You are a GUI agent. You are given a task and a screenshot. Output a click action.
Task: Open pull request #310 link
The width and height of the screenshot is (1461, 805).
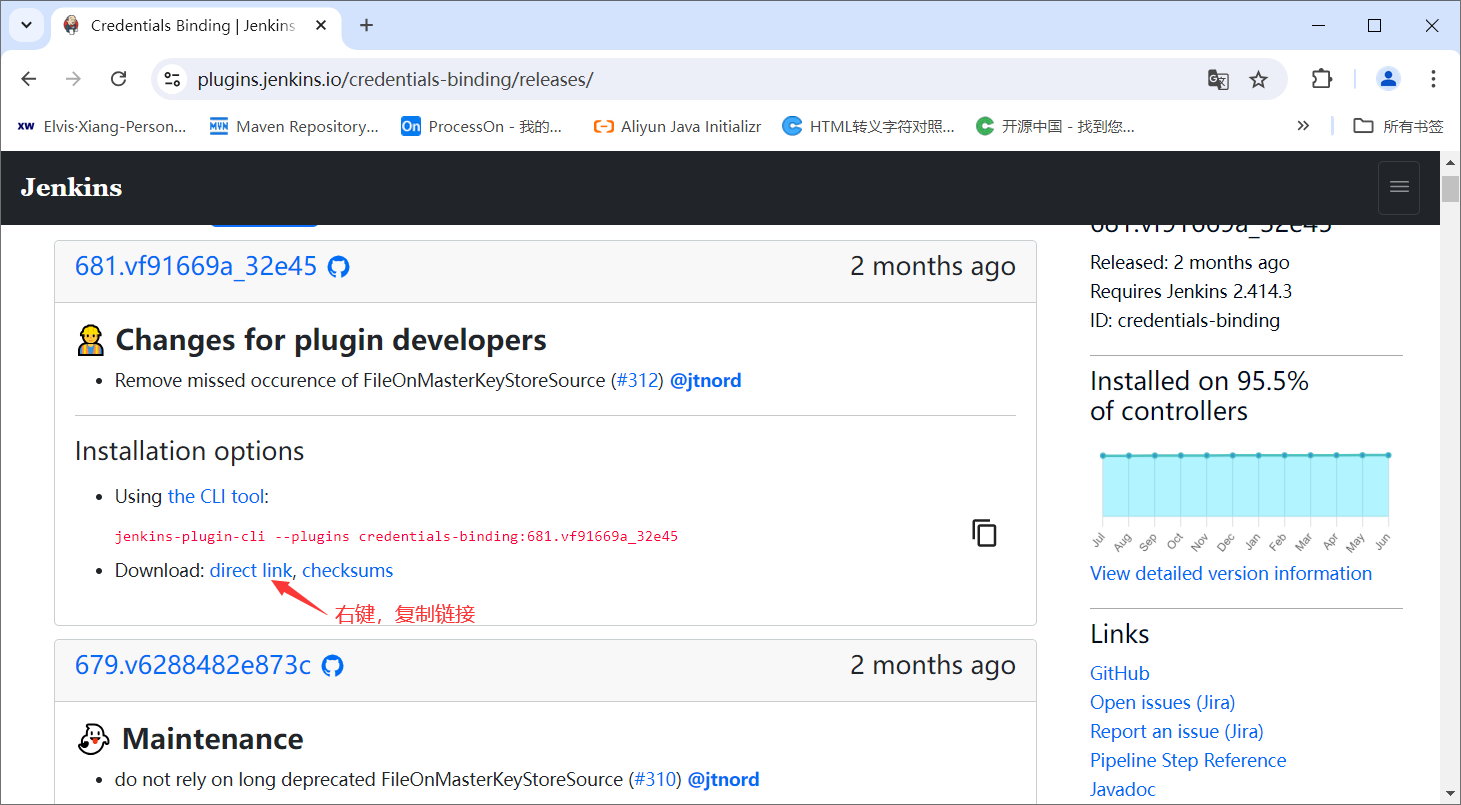655,779
